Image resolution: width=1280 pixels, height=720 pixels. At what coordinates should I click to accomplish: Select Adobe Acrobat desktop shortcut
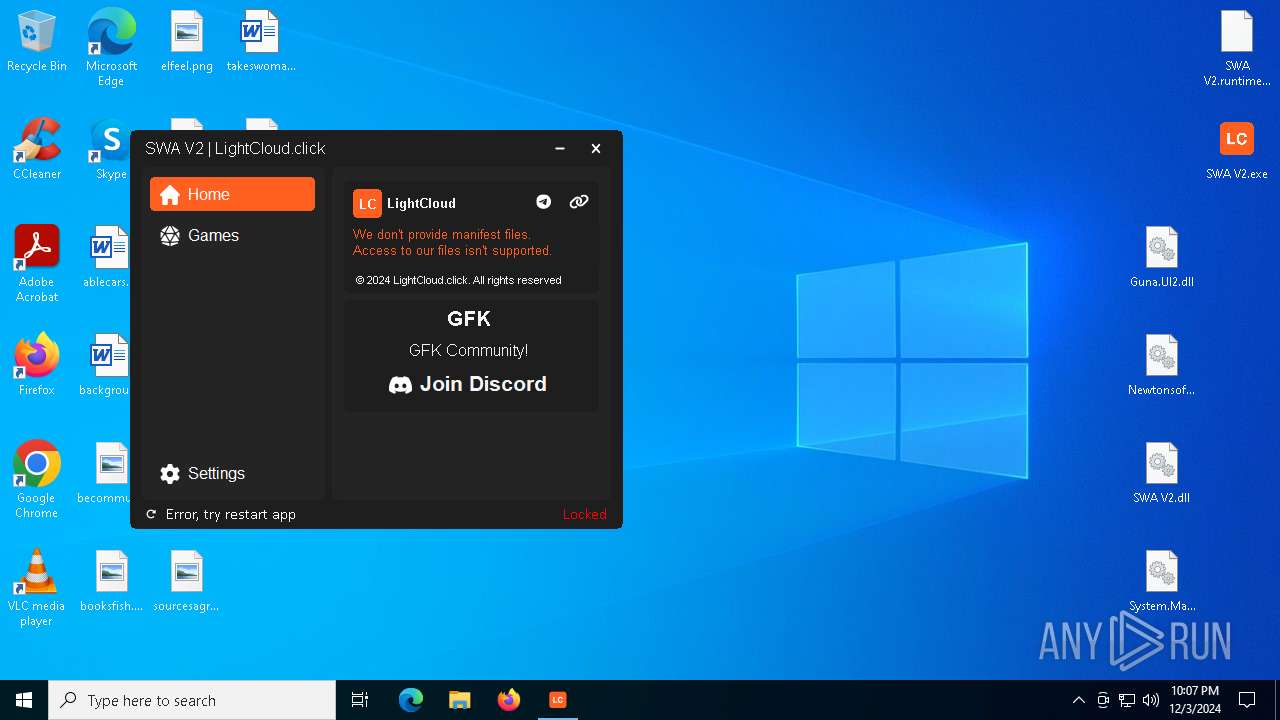coord(37,264)
